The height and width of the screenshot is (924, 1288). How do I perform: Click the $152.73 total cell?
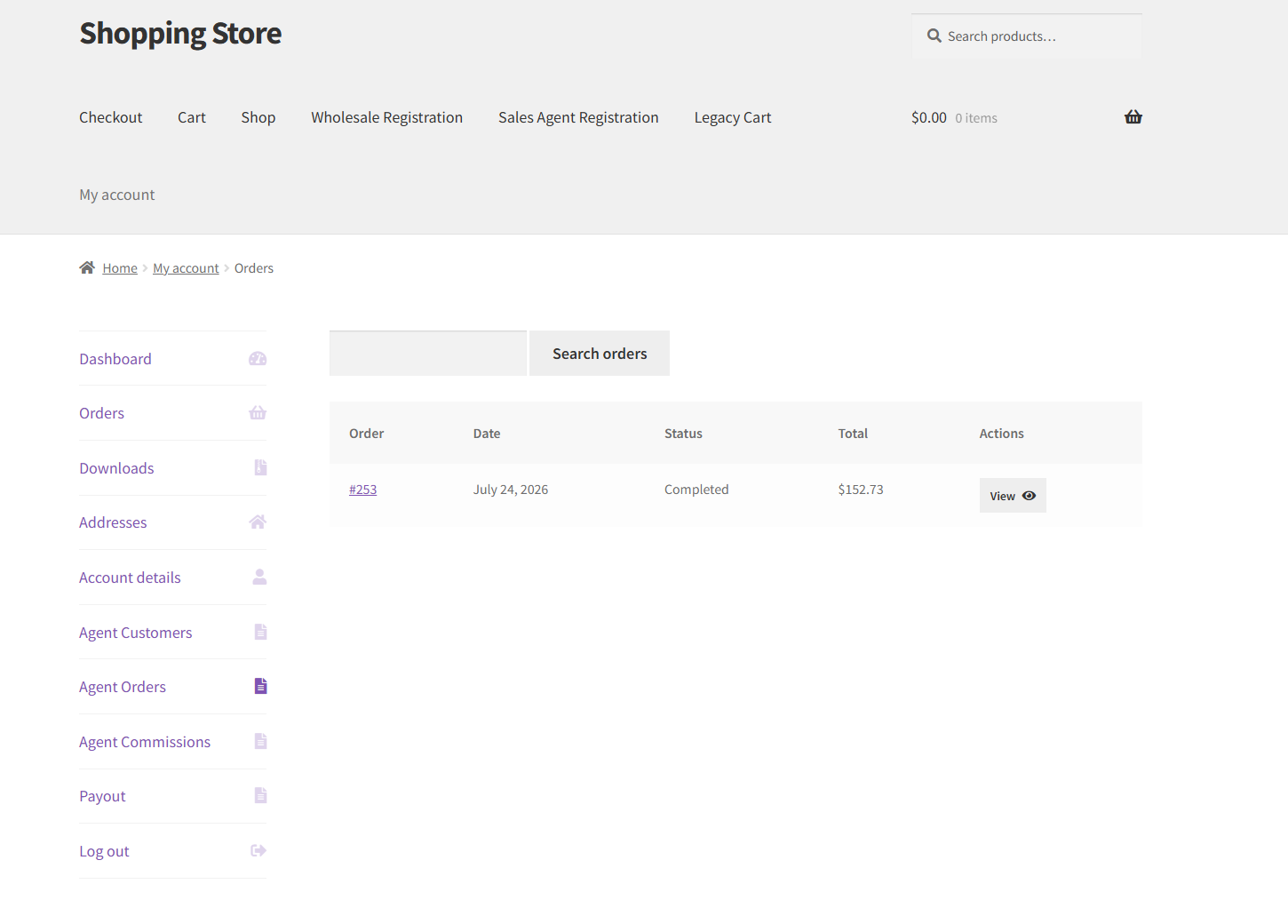(861, 490)
